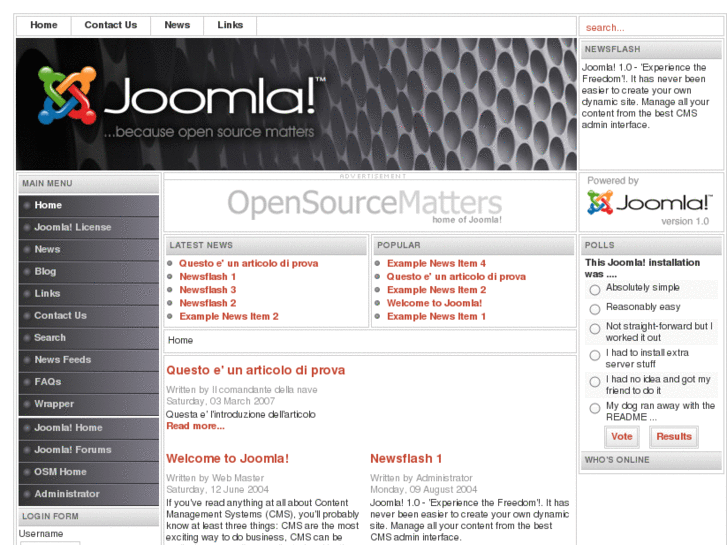Open Administrator sidebar link
The height and width of the screenshot is (545, 727).
click(x=89, y=494)
